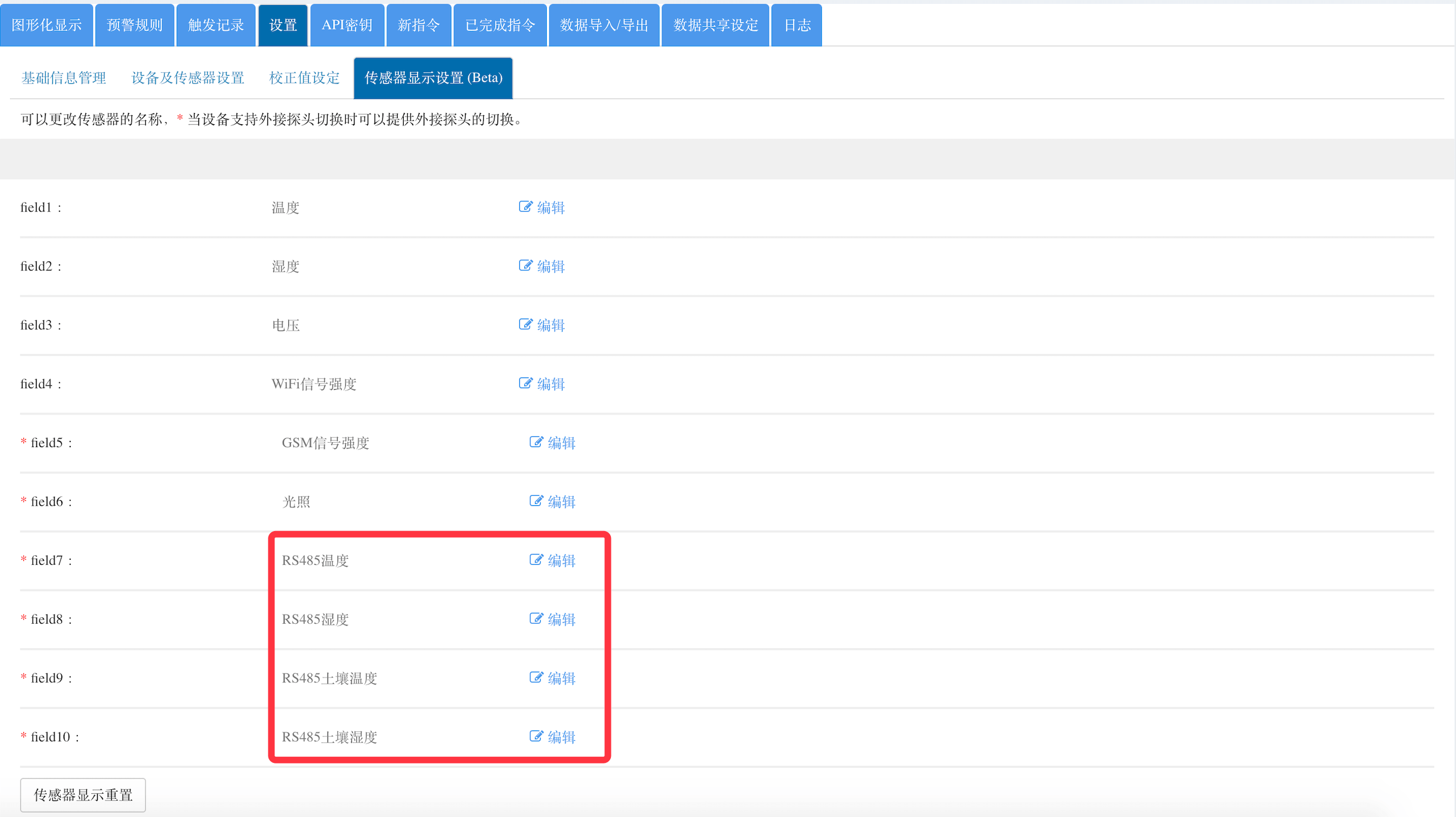The height and width of the screenshot is (817, 1456).
Task: Click the edit pencil icon for field5
Action: (x=536, y=442)
